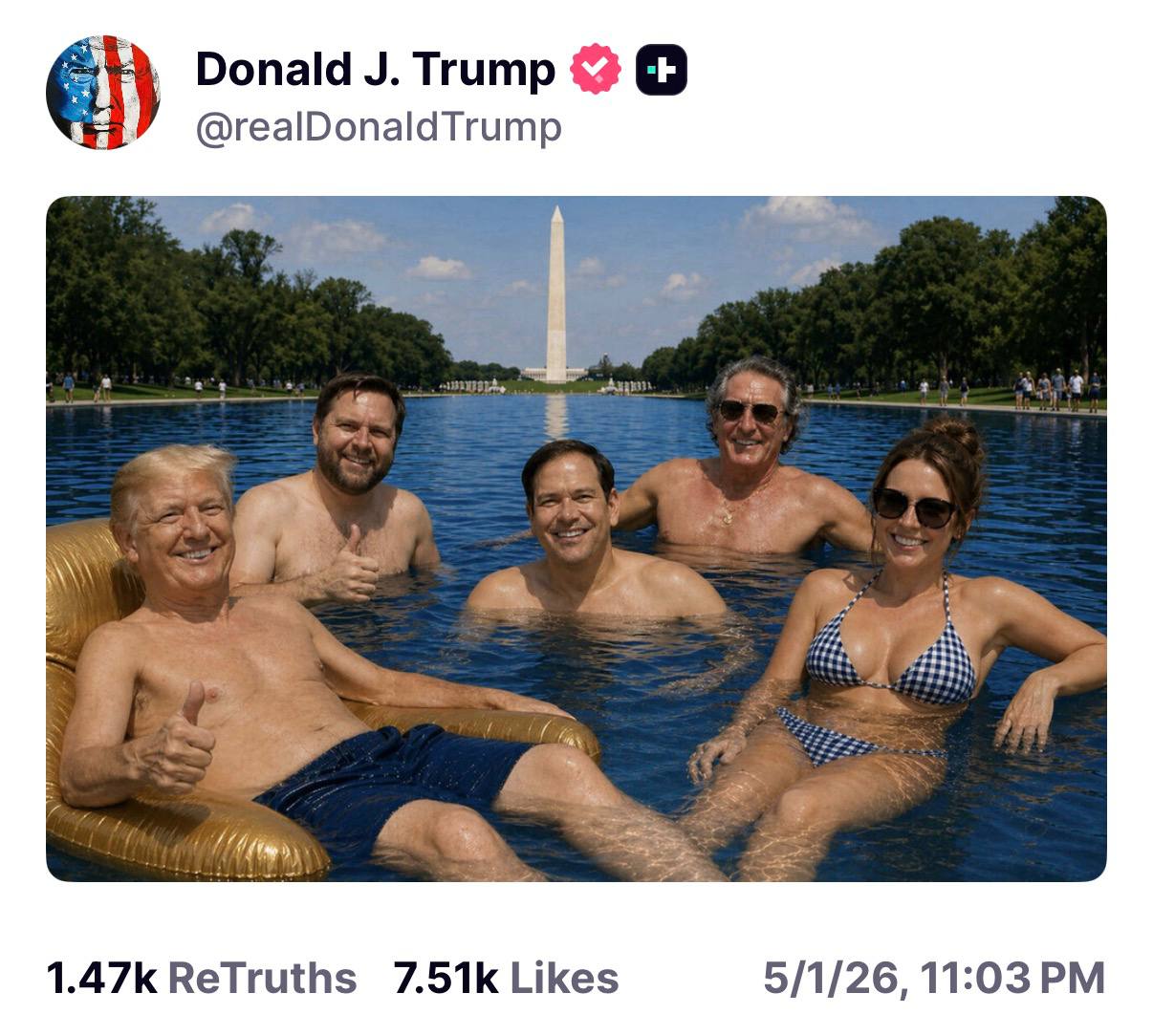
Task: Click the red verified checkmark badge
Action: click(596, 69)
